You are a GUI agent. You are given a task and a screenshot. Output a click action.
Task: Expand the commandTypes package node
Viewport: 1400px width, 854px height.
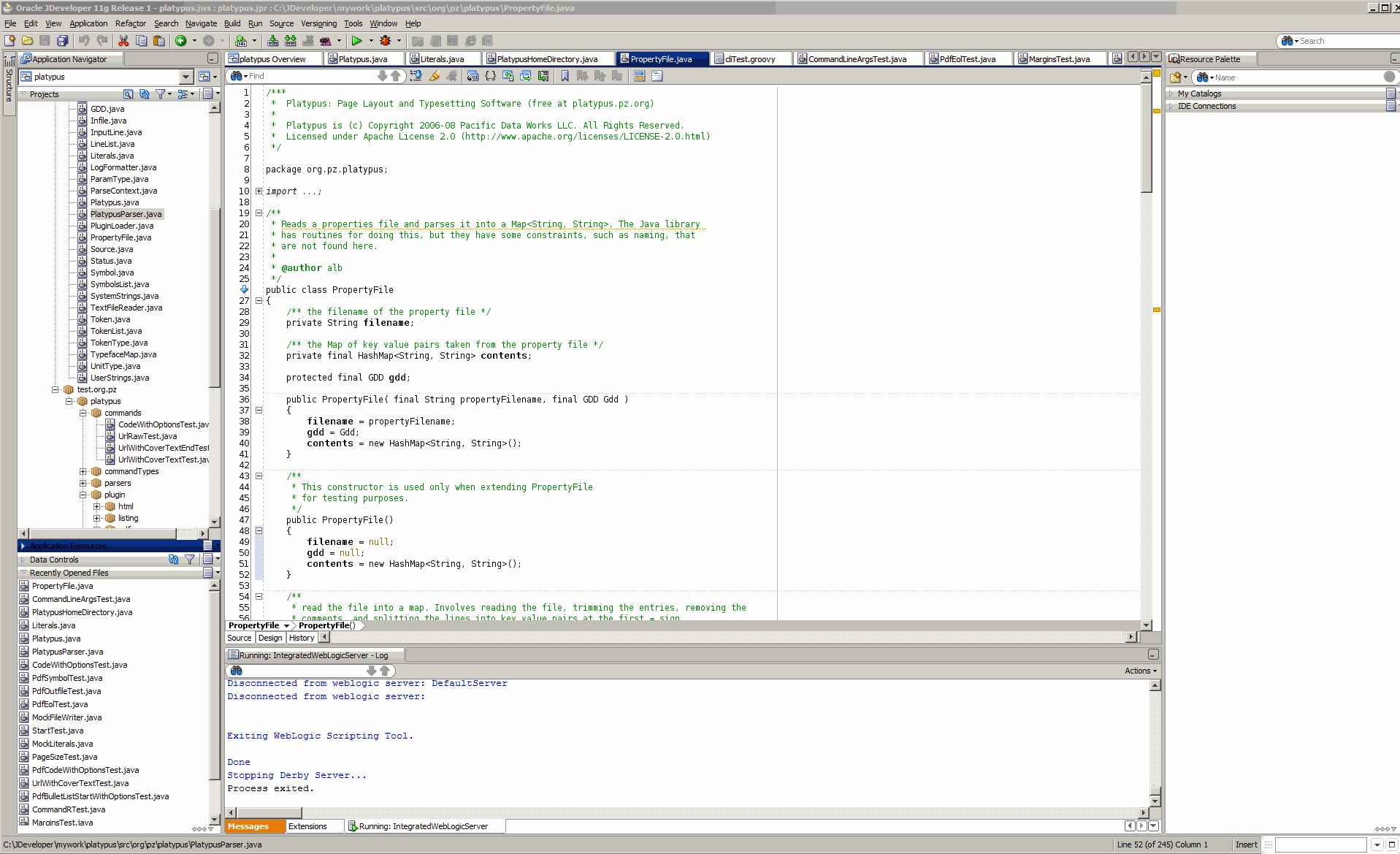point(83,472)
